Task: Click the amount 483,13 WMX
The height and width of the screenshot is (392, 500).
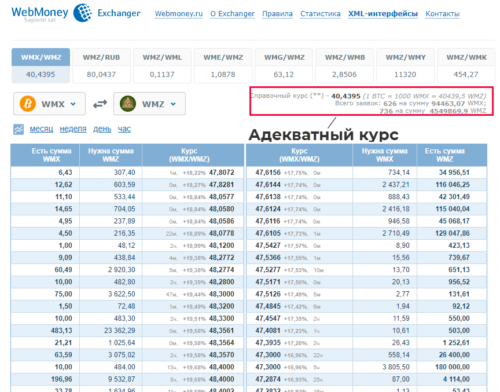Action: click(x=61, y=330)
